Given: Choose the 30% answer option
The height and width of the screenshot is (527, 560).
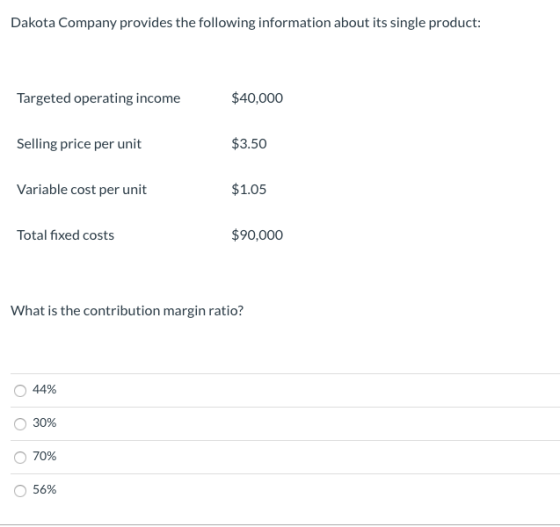Looking at the screenshot, I should point(20,424).
